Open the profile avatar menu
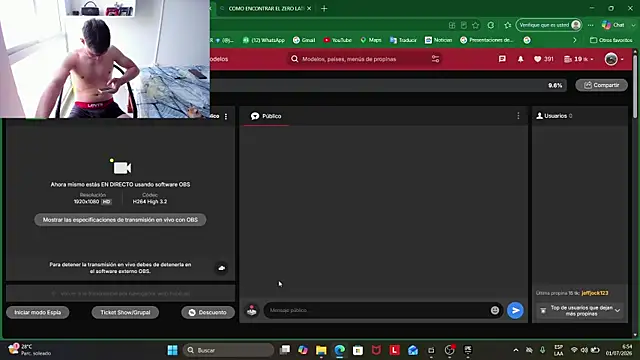This screenshot has height=360, width=640. [613, 59]
